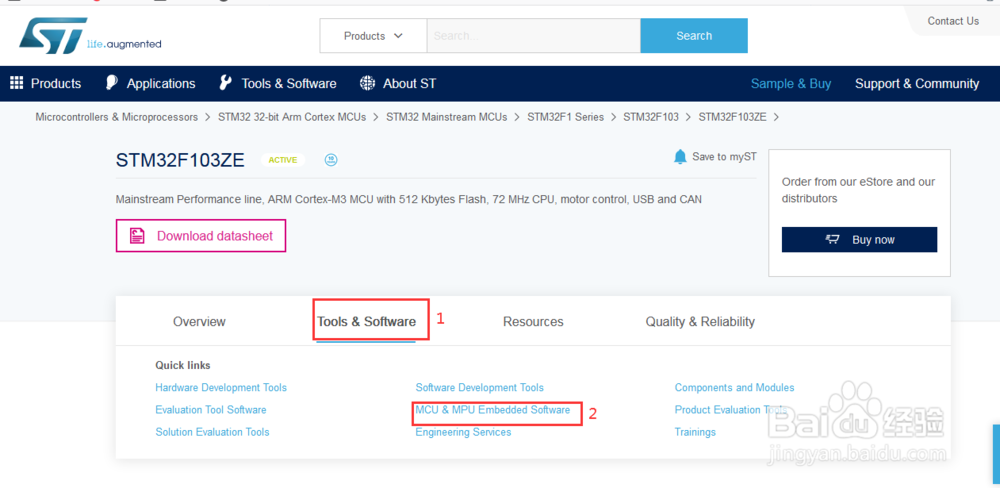Switch to the Resources tab

coord(533,322)
